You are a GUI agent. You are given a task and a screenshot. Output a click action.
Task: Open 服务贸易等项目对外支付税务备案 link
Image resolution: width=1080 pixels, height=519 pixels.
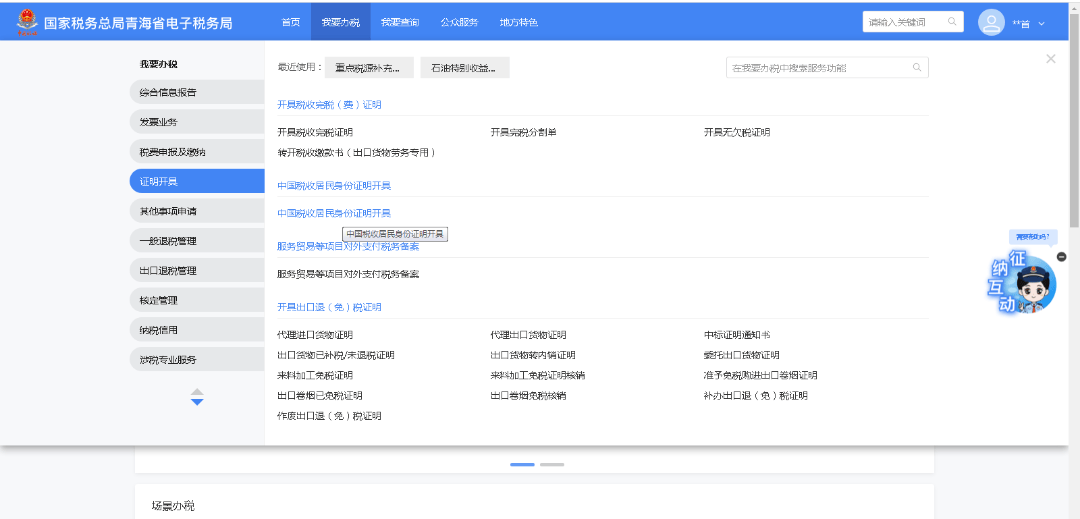coord(347,273)
